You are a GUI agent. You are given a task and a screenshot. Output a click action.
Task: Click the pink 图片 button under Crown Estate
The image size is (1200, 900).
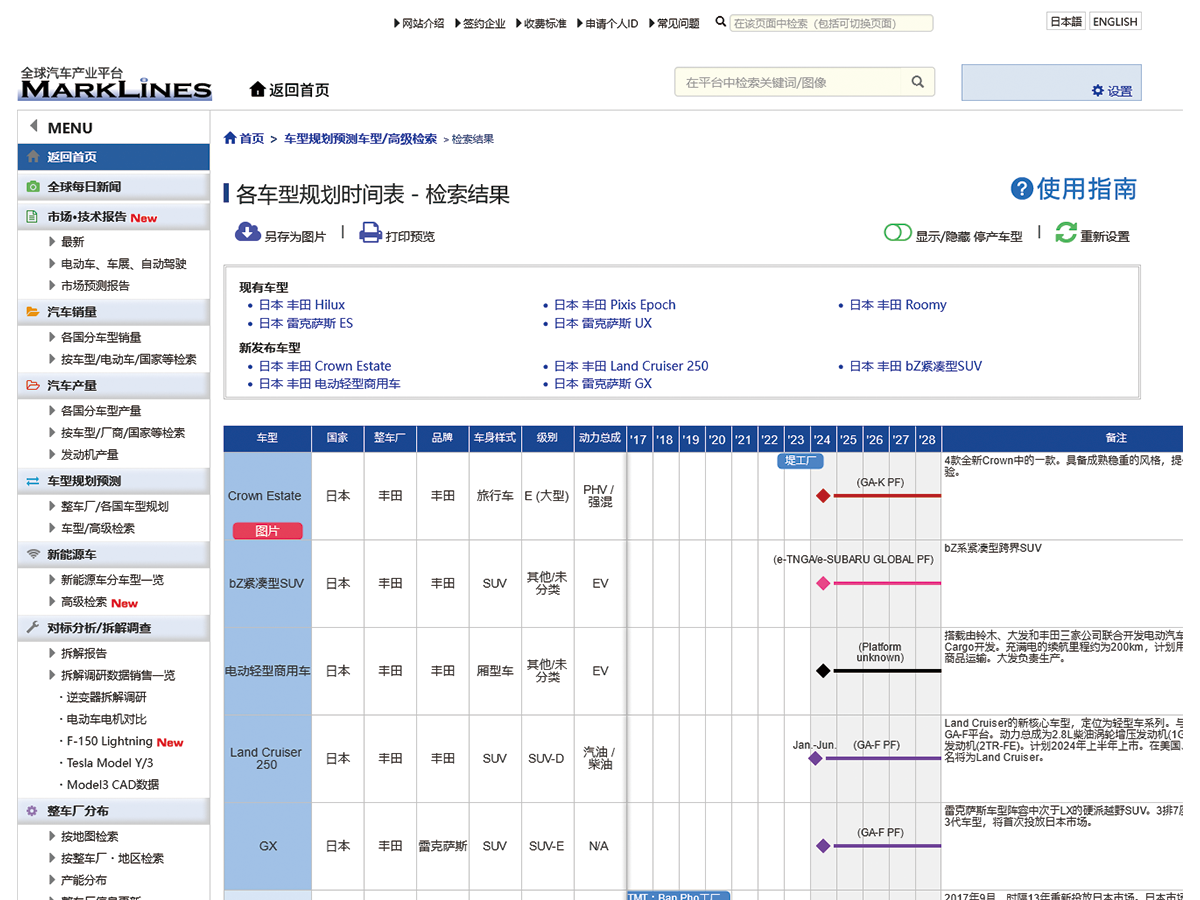(x=267, y=531)
